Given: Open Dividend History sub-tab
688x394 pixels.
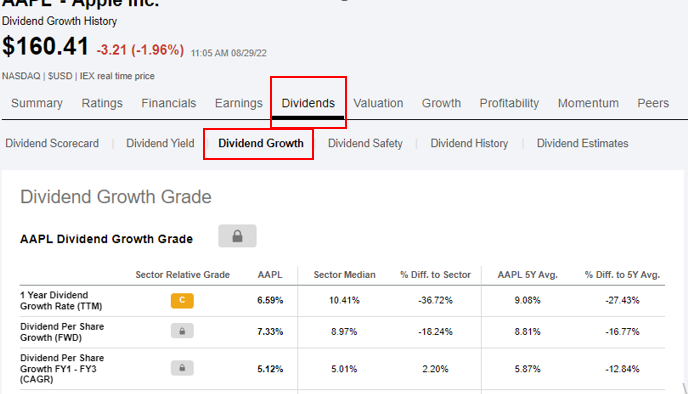Looking at the screenshot, I should coord(469,143).
